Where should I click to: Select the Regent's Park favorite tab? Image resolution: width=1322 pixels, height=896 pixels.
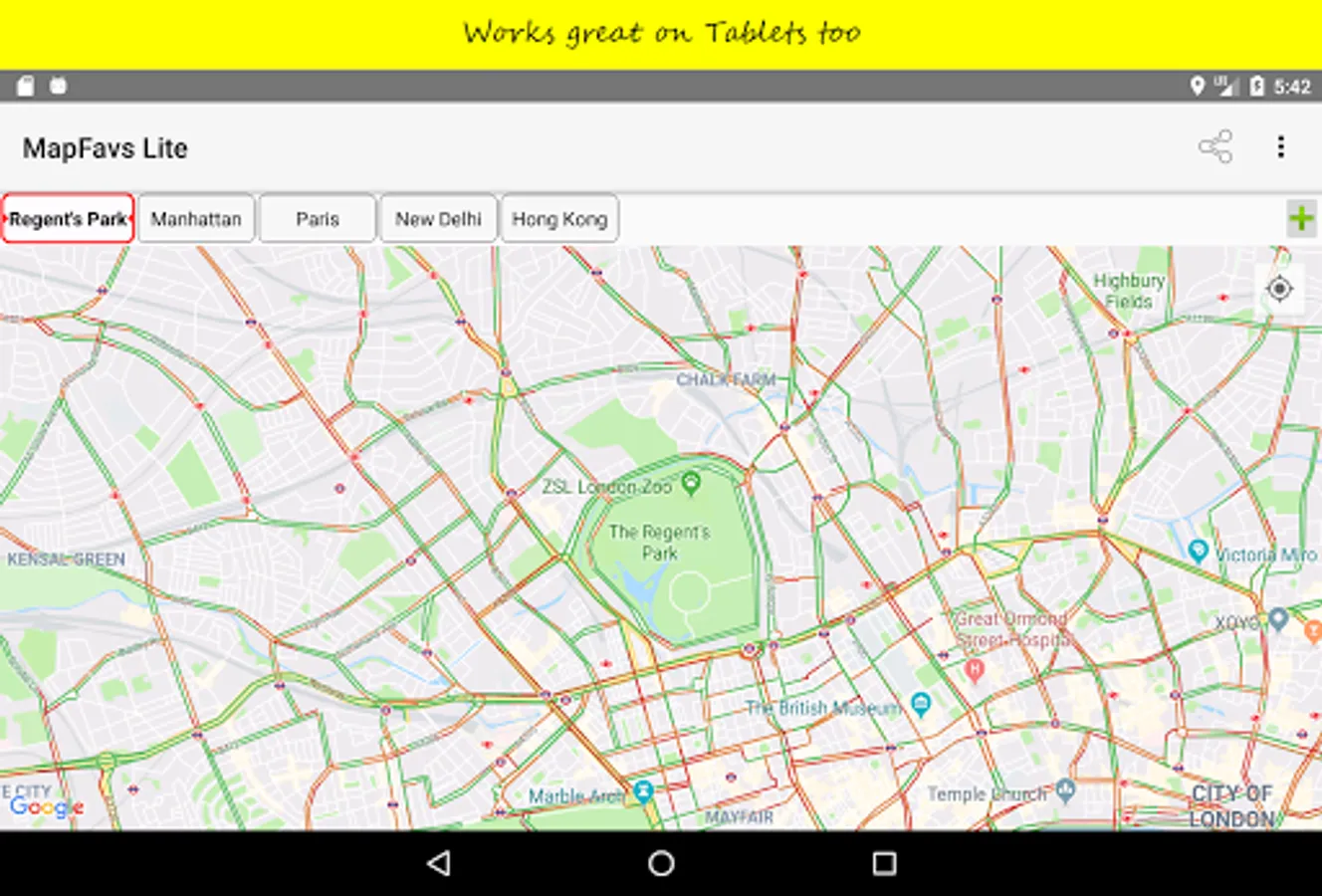point(68,219)
